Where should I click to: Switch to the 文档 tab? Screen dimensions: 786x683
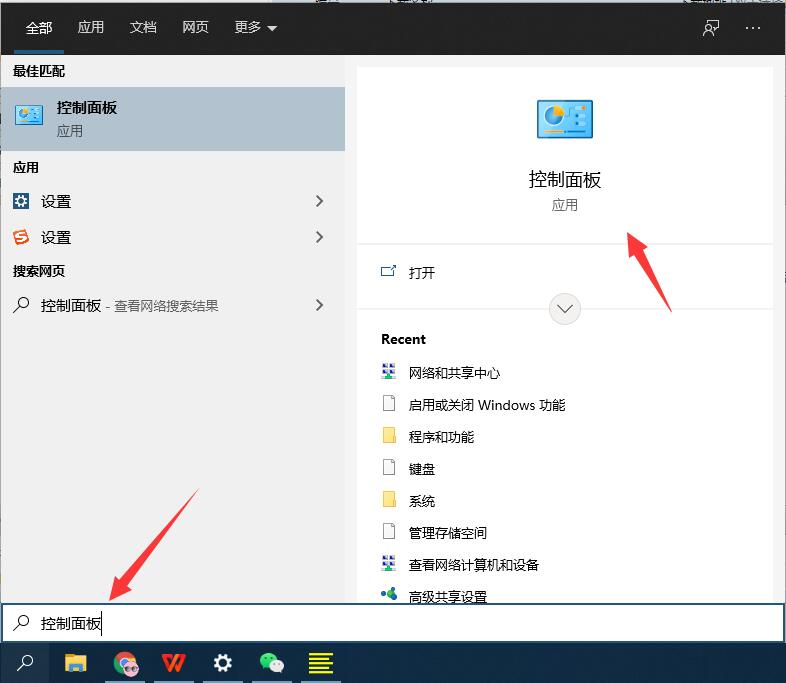coord(143,28)
